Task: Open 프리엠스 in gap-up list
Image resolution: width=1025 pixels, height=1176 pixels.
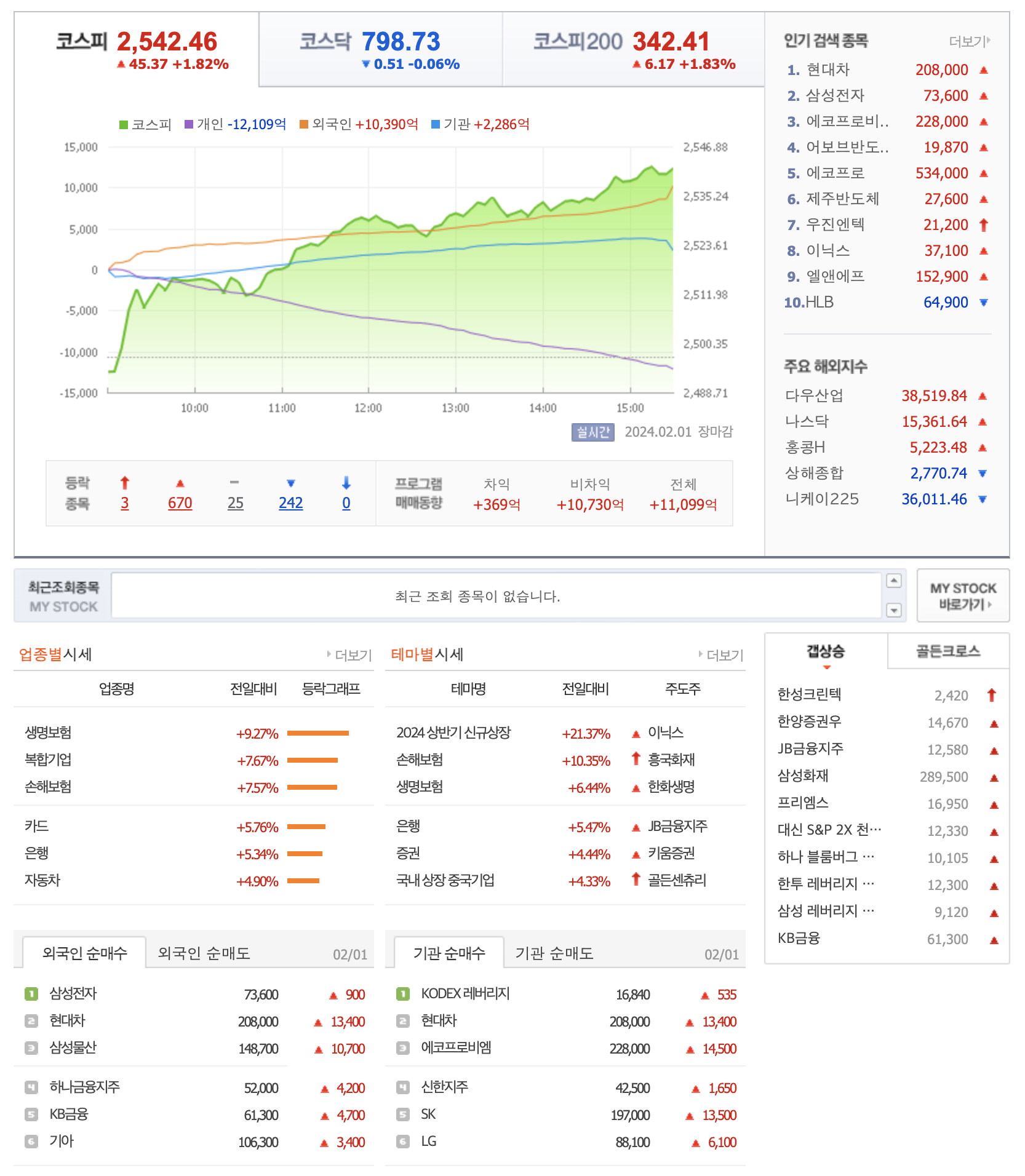Action: tap(803, 803)
